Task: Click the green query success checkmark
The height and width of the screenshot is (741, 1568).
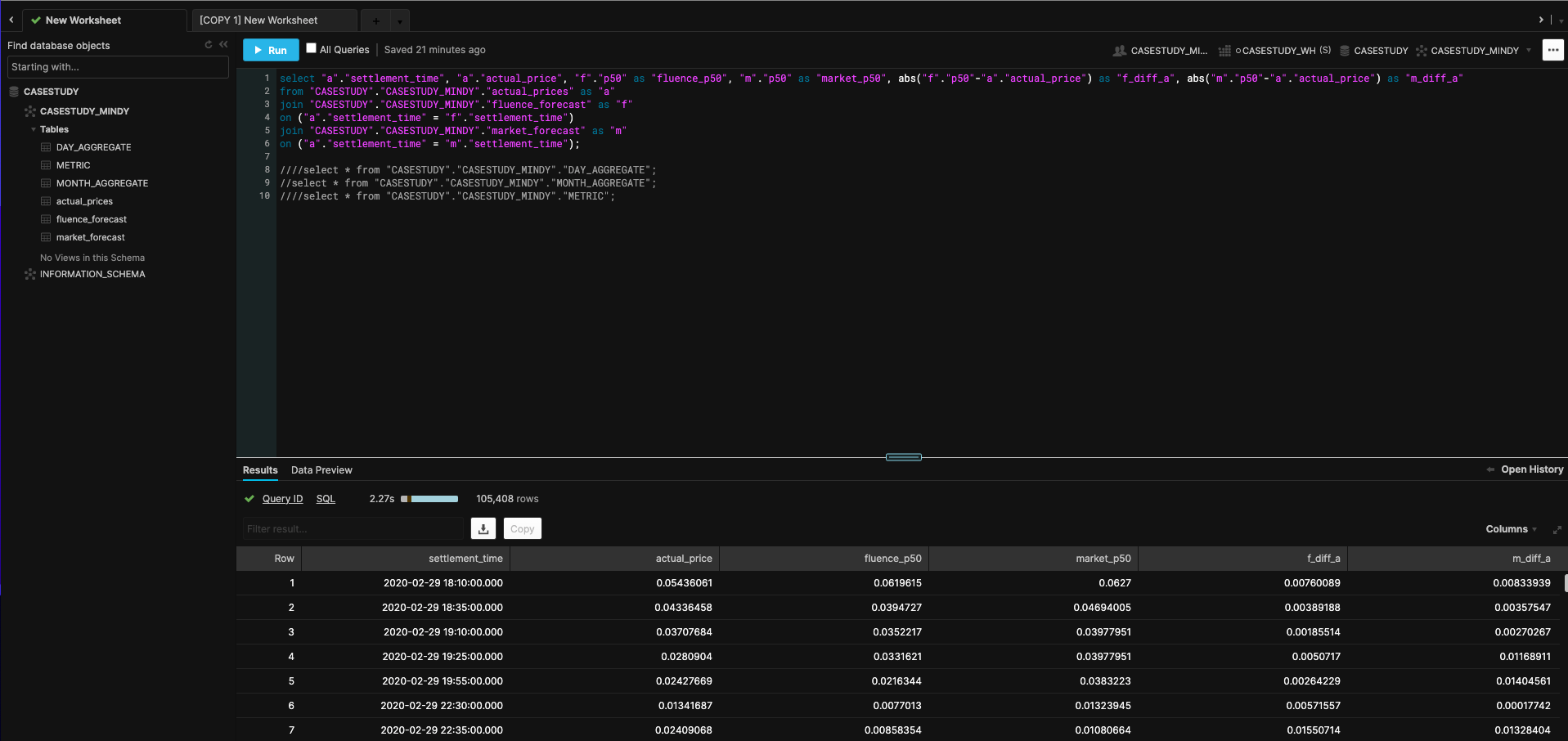Action: pos(249,499)
